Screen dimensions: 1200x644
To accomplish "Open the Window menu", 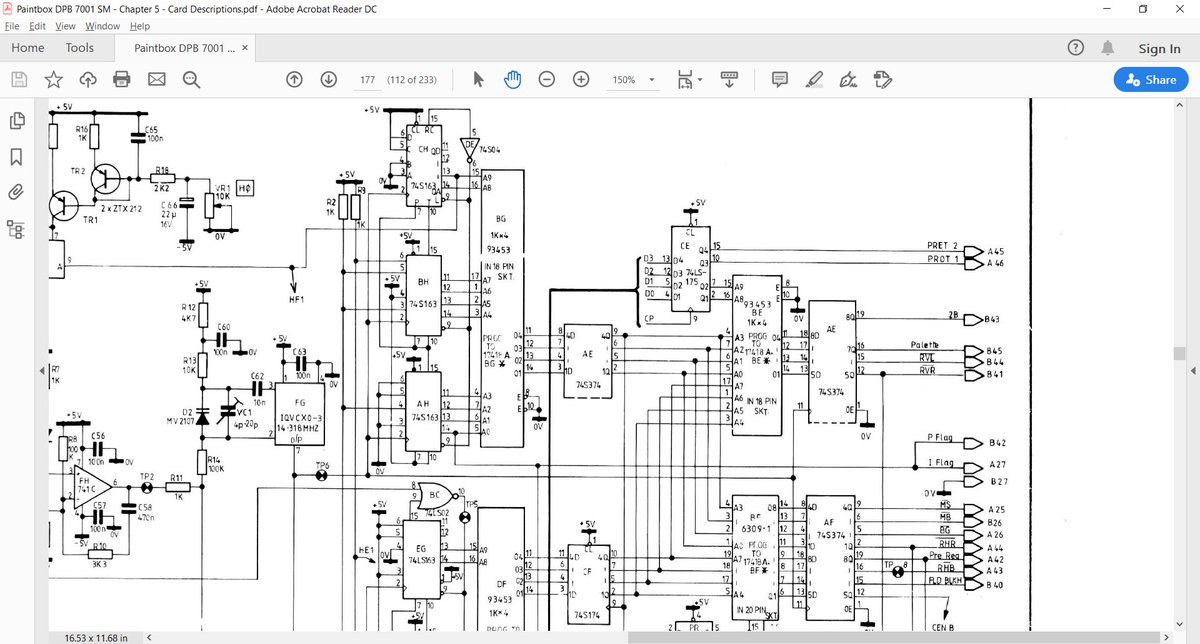I will point(102,26).
